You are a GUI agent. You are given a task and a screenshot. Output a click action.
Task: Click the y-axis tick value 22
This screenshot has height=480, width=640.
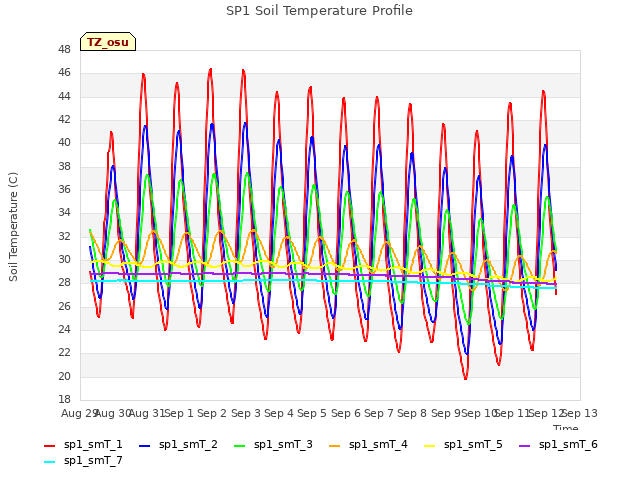pyautogui.click(x=64, y=353)
